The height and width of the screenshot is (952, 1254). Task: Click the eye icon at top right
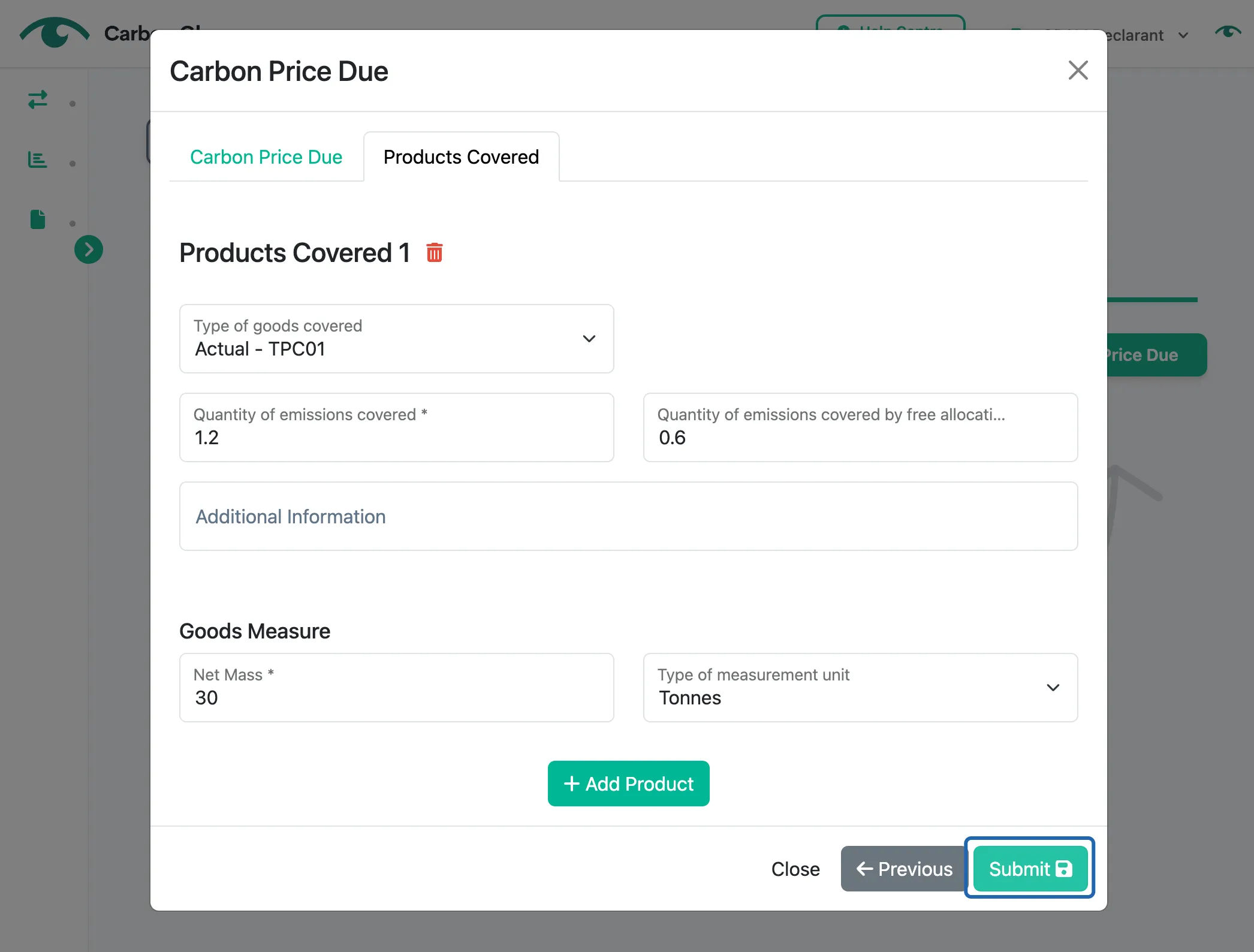coord(1228,32)
